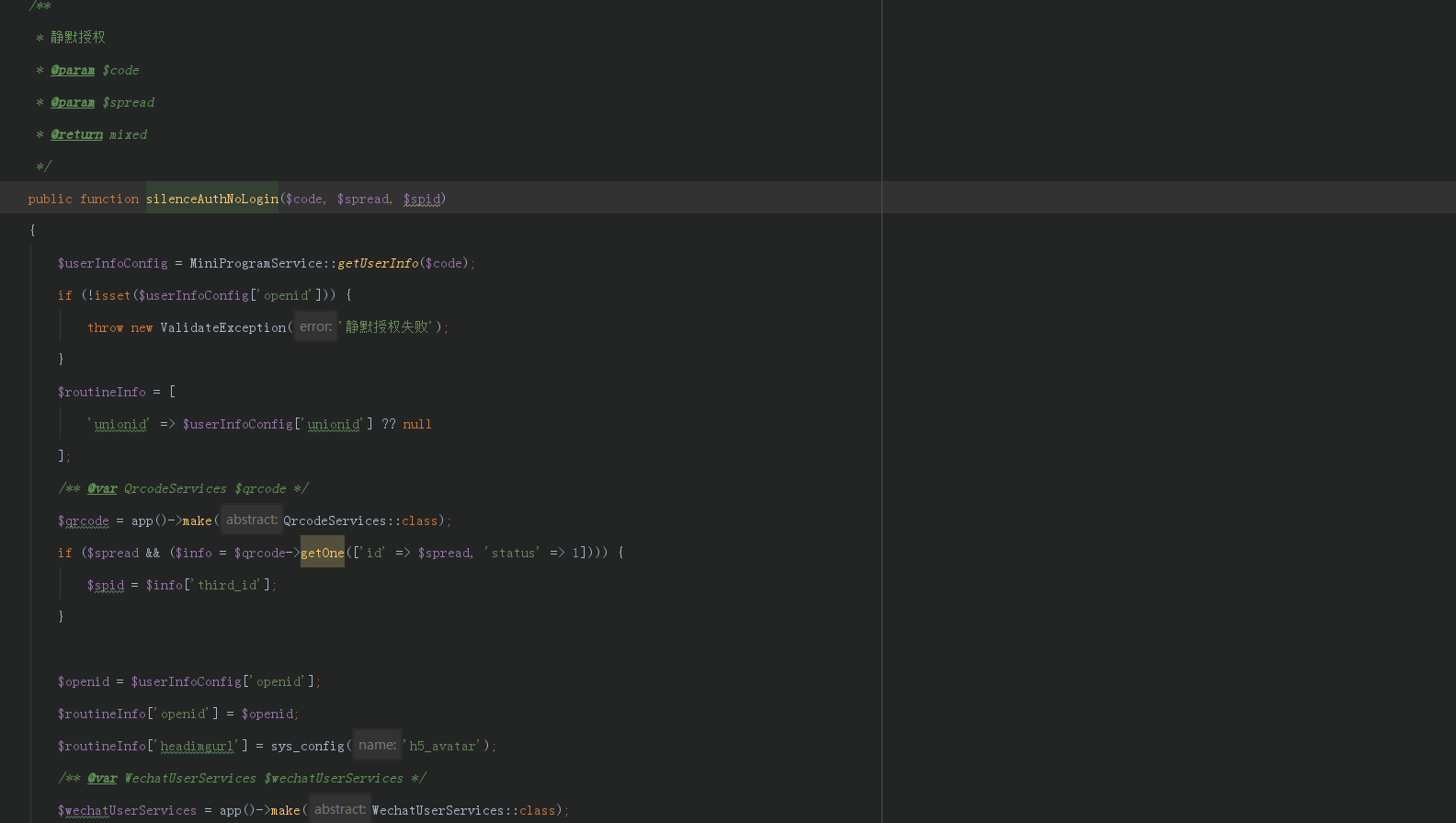Click the ValidateException class name
The image size is (1456, 823).
223,327
